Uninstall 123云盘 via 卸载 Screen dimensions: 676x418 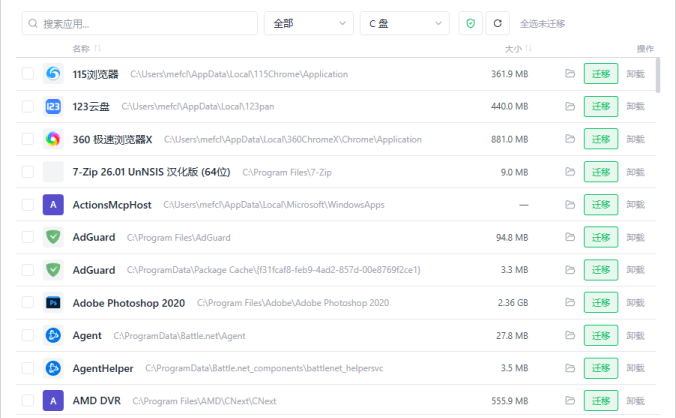pyautogui.click(x=635, y=106)
